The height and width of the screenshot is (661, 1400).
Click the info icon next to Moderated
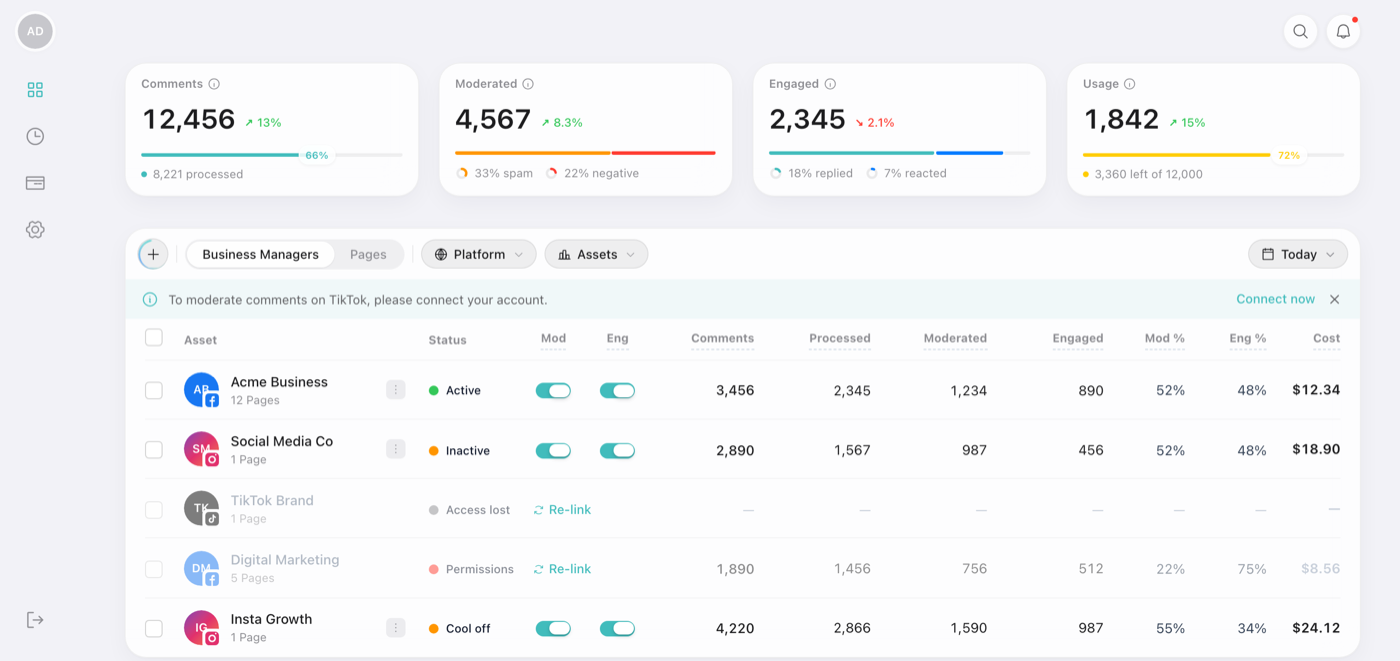coord(528,84)
